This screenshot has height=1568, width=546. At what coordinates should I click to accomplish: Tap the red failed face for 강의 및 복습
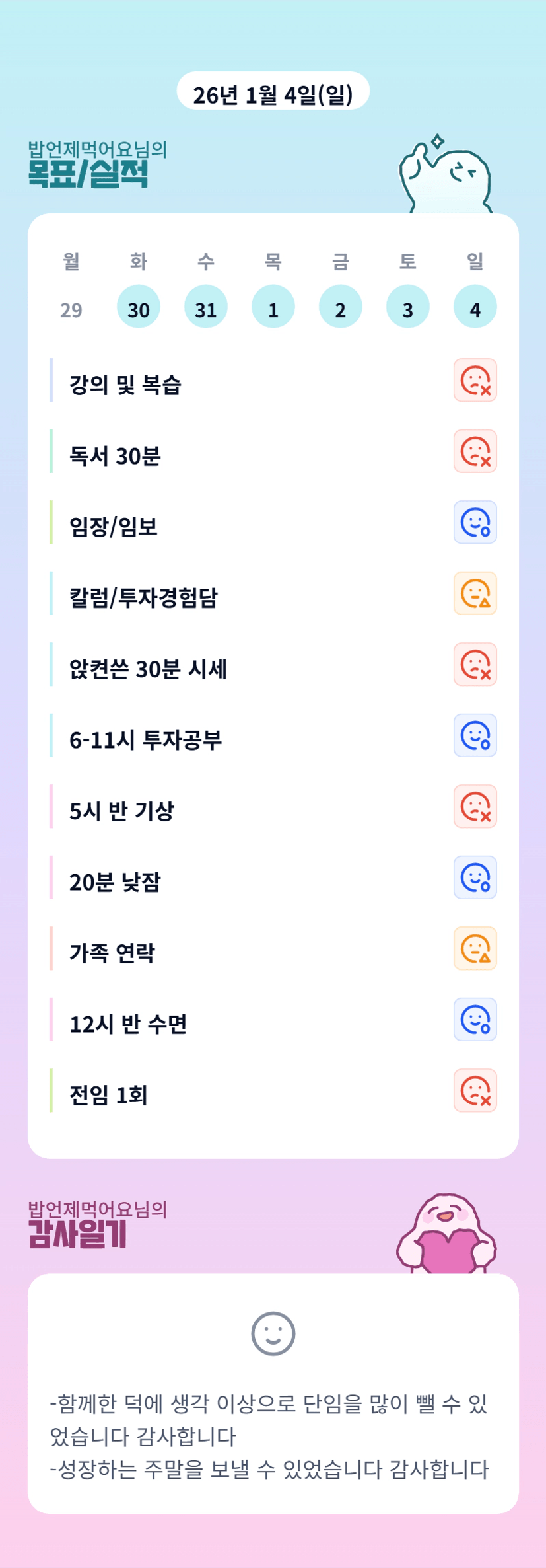click(475, 380)
